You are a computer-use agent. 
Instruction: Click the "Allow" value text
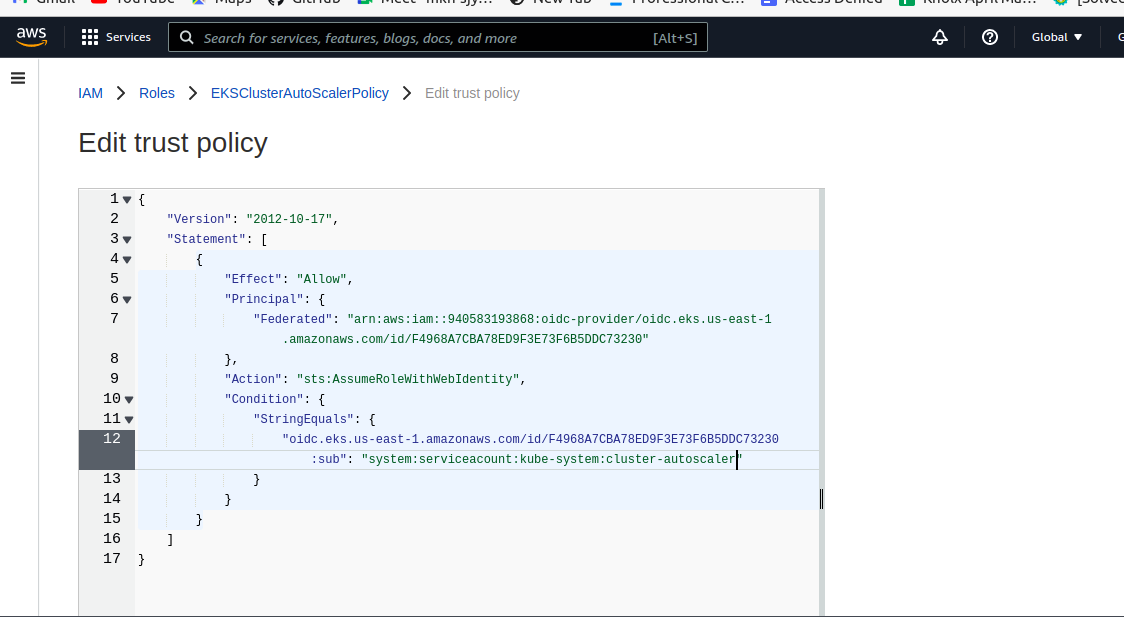[322, 279]
